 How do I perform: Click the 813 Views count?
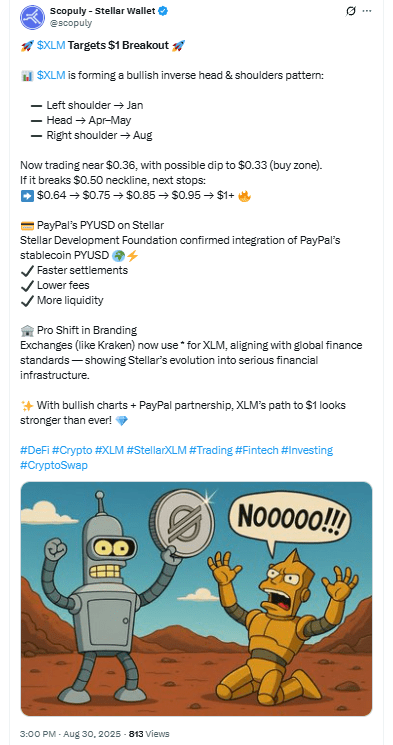click(x=149, y=734)
